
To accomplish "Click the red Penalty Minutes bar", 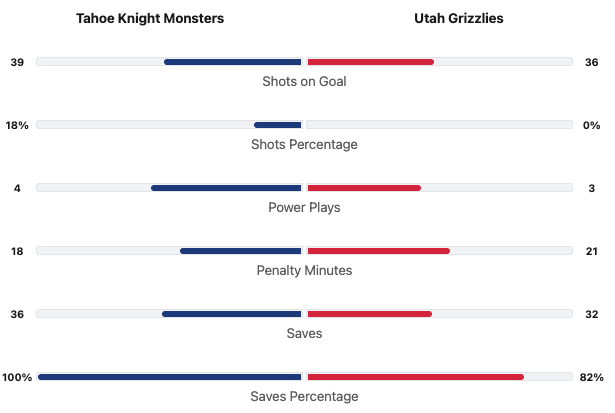I will (378, 251).
